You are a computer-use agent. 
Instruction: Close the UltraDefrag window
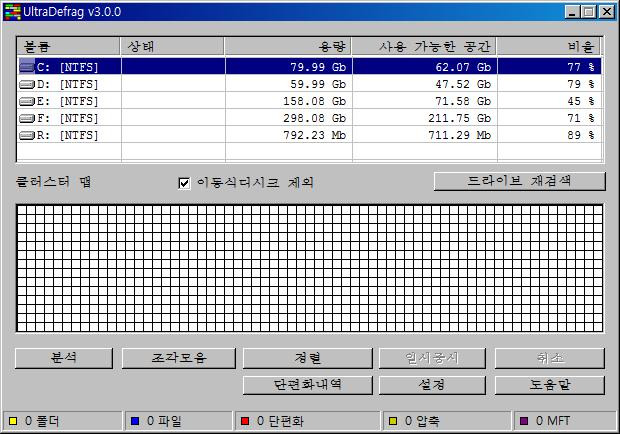click(607, 12)
